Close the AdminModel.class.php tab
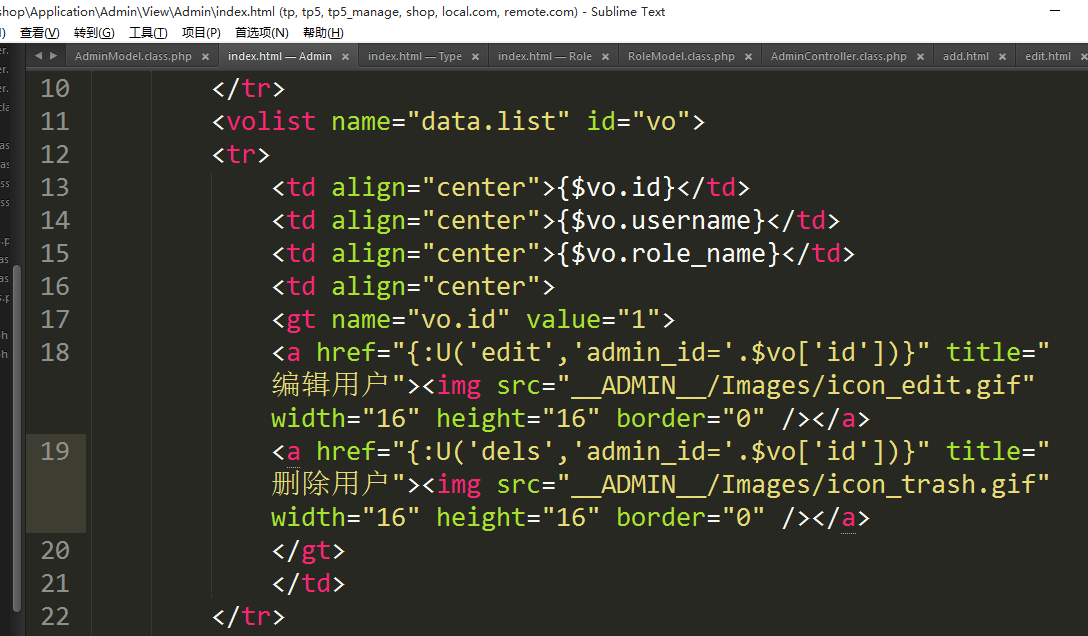This screenshot has height=636, width=1088. pos(205,57)
